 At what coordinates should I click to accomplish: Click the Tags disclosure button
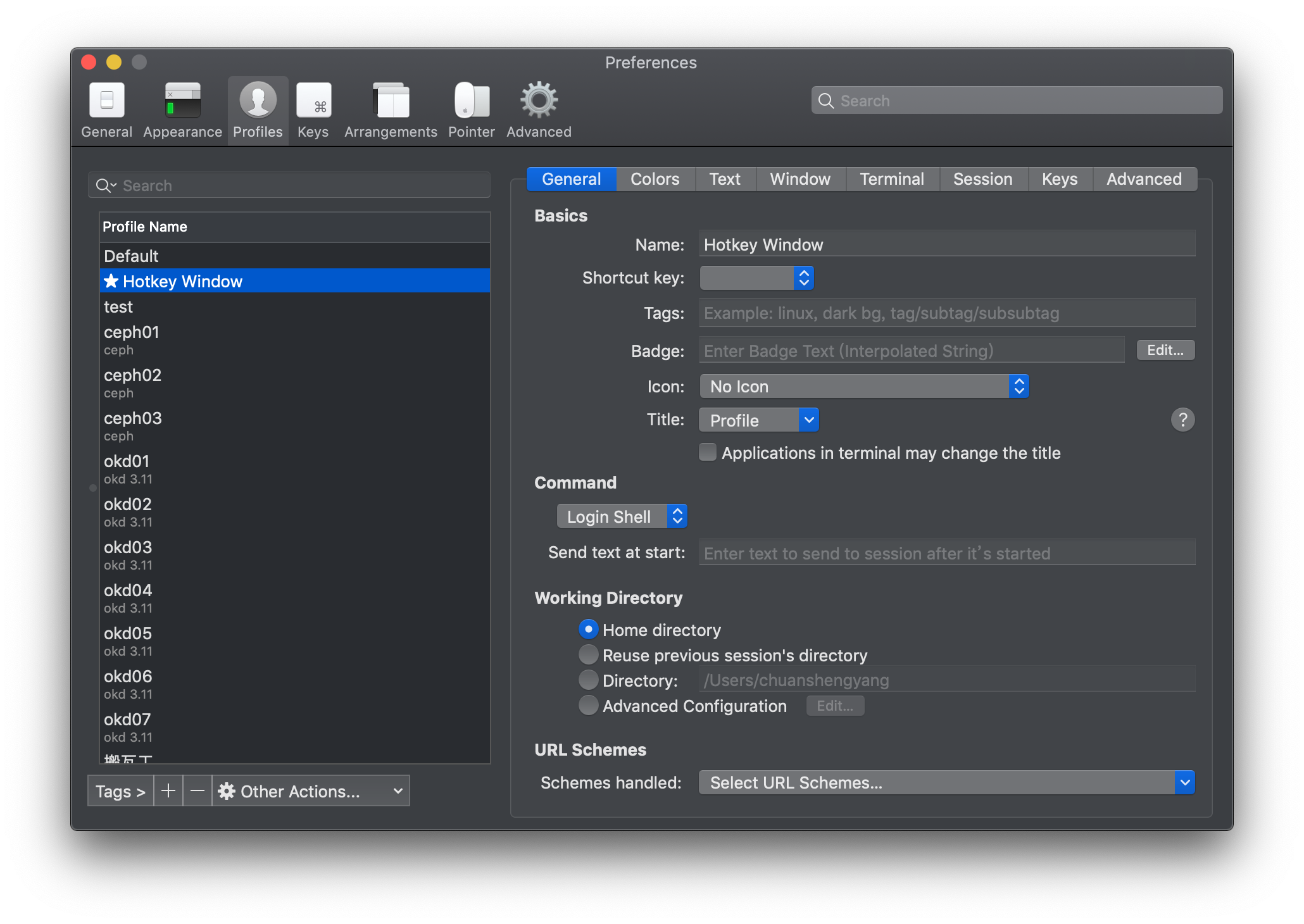click(x=120, y=790)
